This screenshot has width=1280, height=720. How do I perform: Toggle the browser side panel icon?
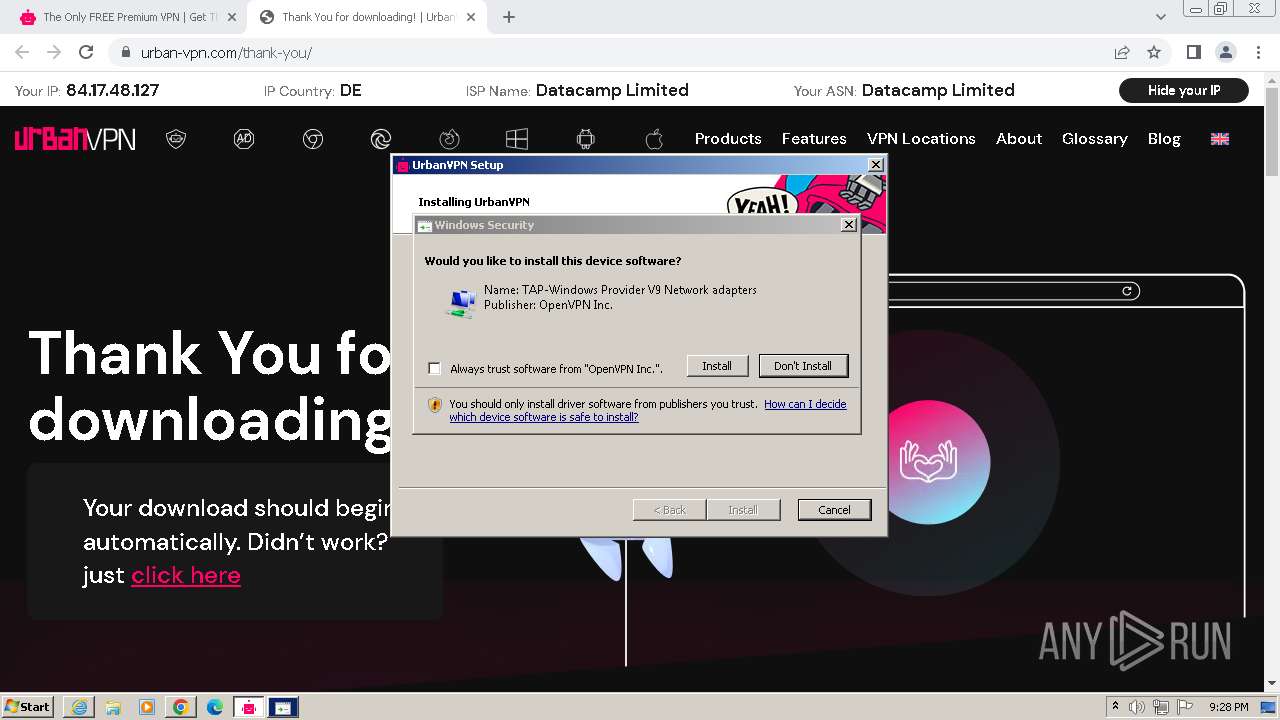coord(1193,53)
